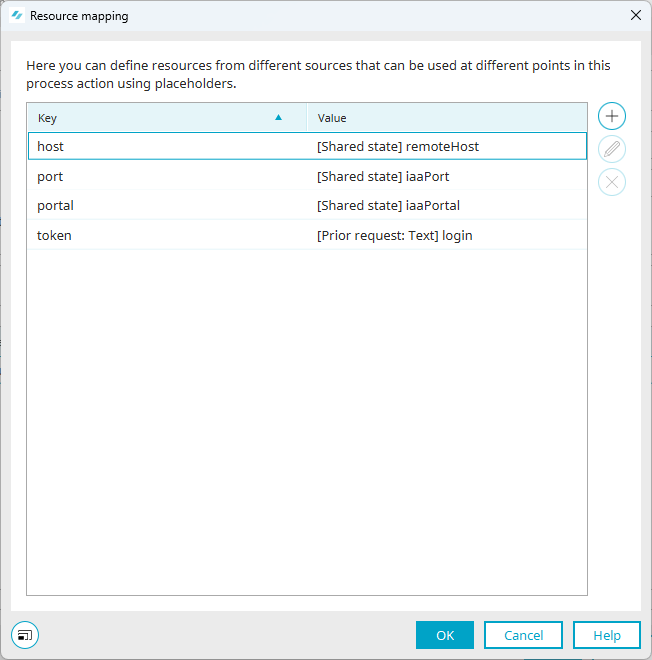
Task: Click the iaaPort shared state value
Action: 383,176
